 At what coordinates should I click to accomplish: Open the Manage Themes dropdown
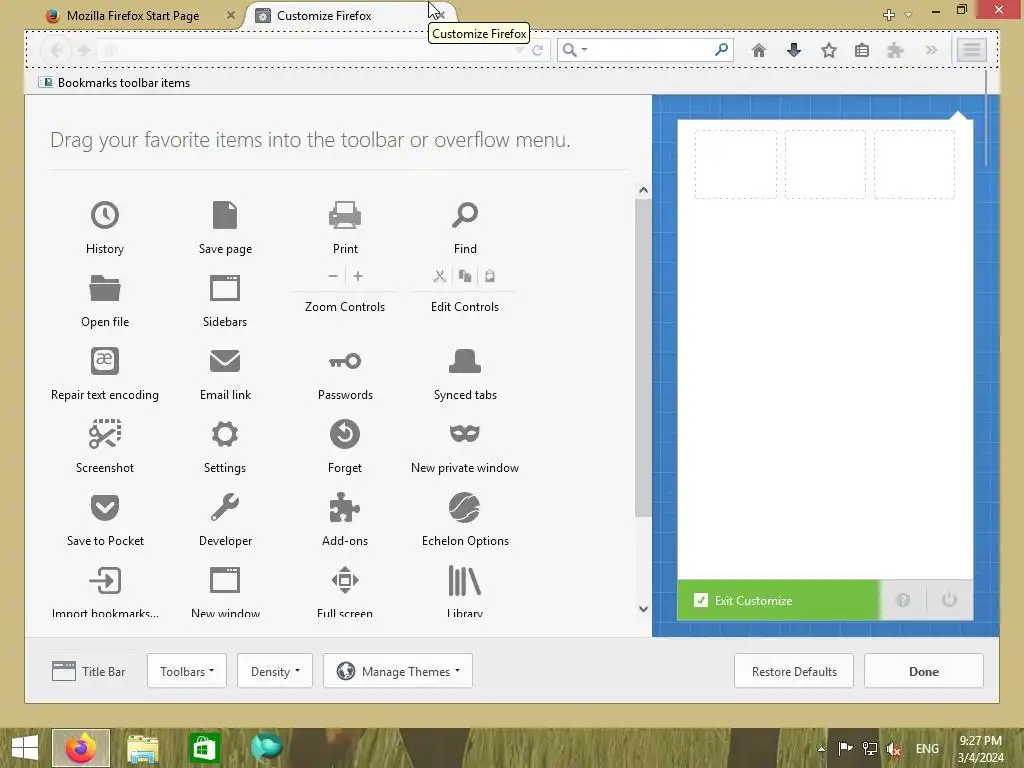coord(398,671)
